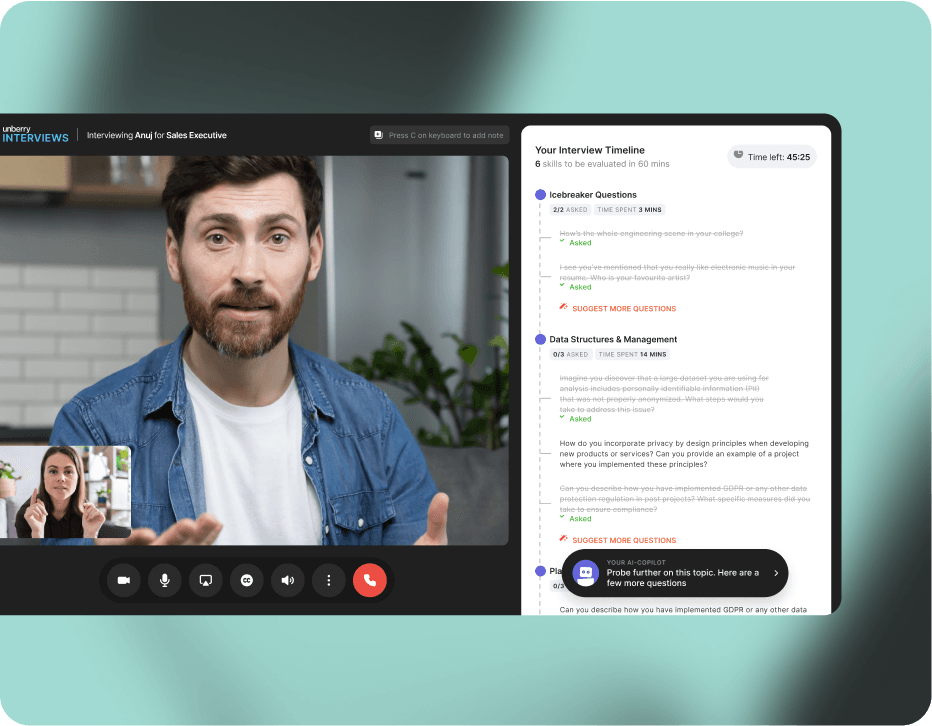Click Suggest More Questions under Data Structures
This screenshot has width=932, height=726.
[x=618, y=540]
